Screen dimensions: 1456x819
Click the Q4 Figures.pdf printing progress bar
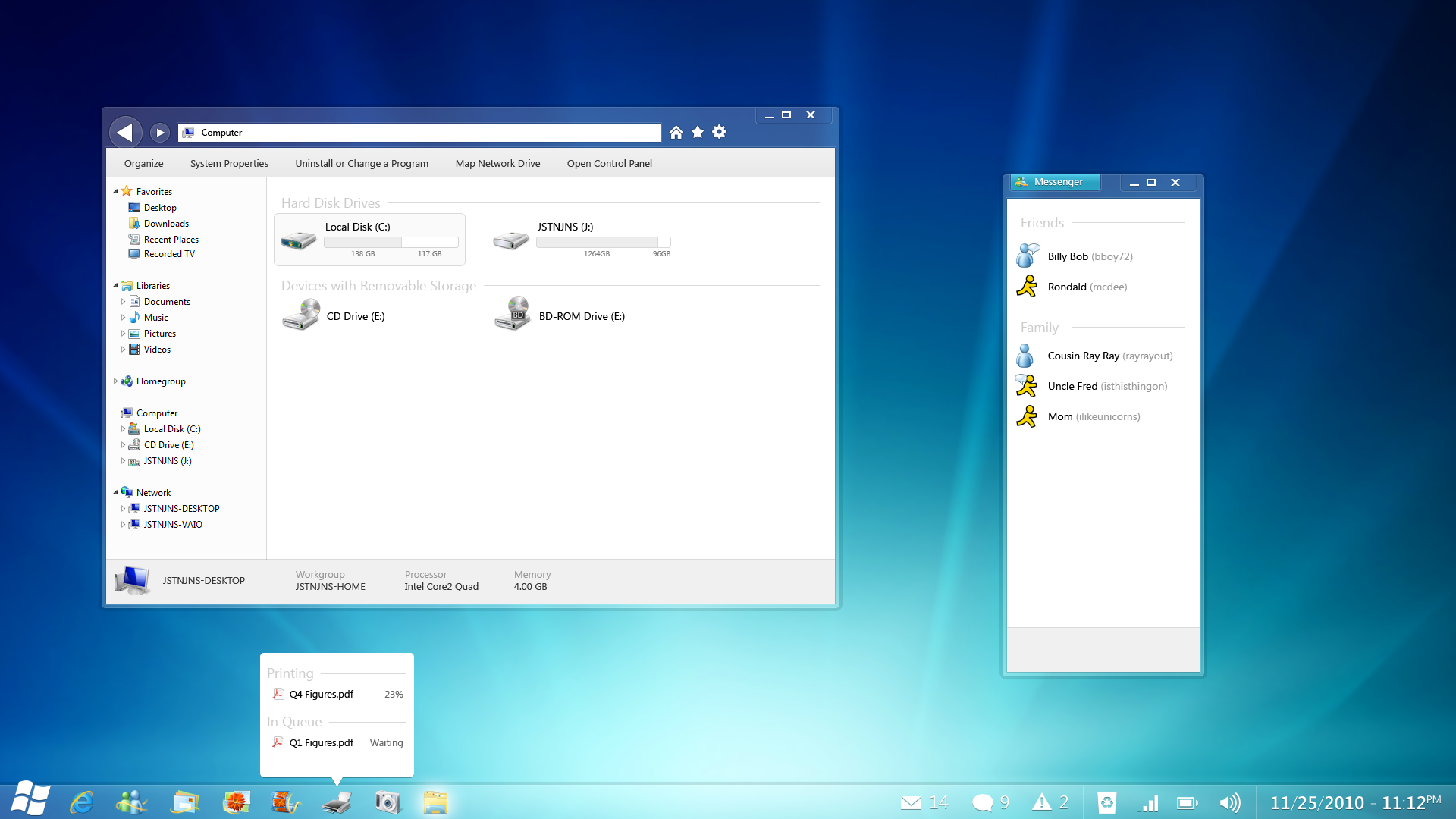coord(337,694)
